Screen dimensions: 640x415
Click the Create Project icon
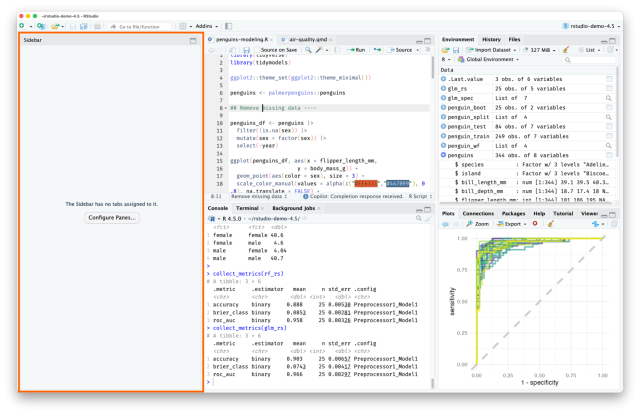(40, 26)
